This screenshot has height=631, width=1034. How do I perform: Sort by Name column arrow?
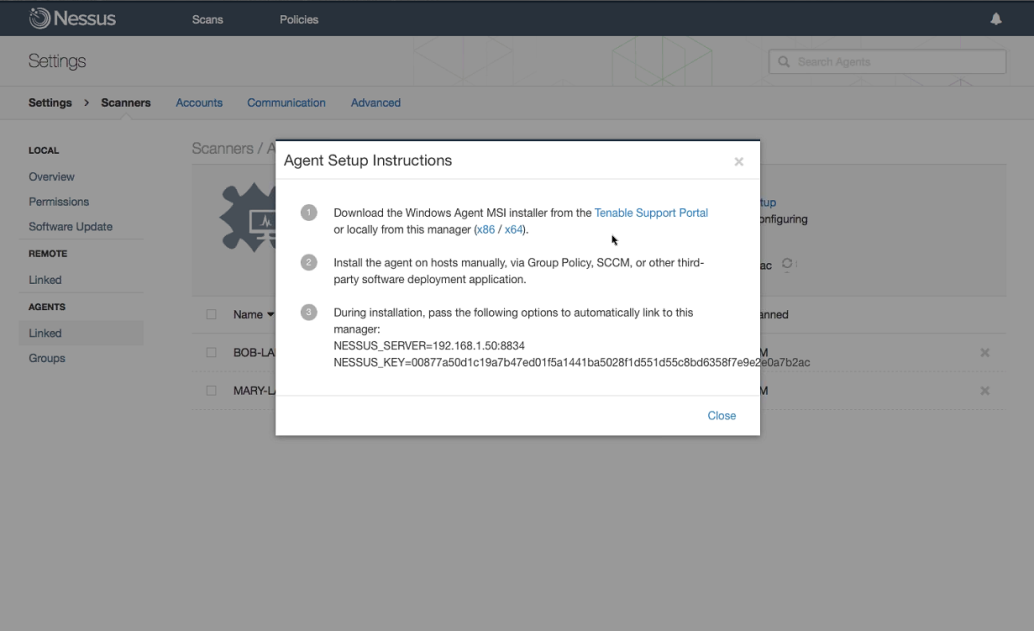tap(270, 315)
